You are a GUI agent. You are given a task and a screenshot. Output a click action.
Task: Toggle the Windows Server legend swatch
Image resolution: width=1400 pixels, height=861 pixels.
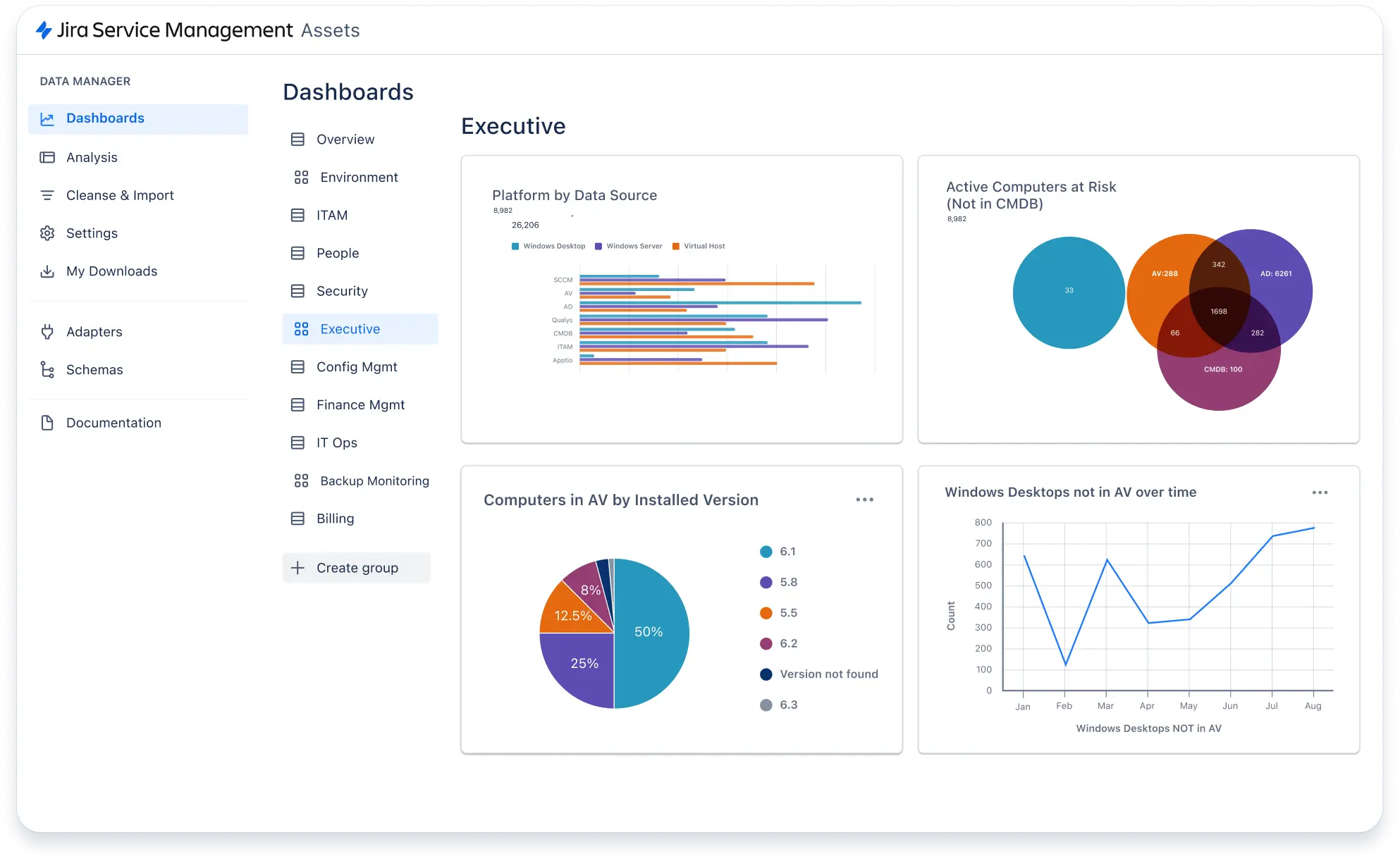[598, 247]
